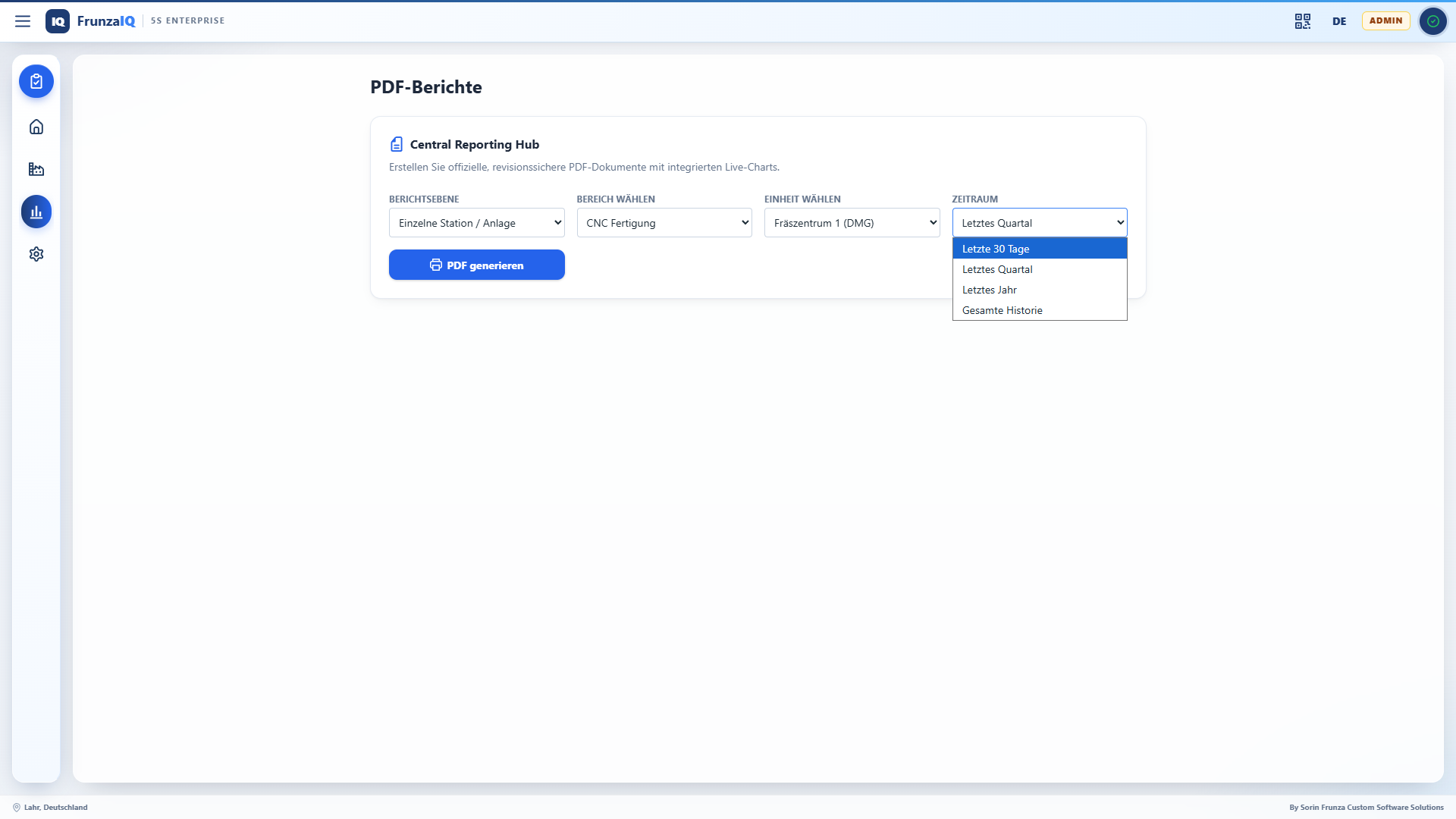Switch language via DE button
This screenshot has height=819, width=1456.
1339,21
